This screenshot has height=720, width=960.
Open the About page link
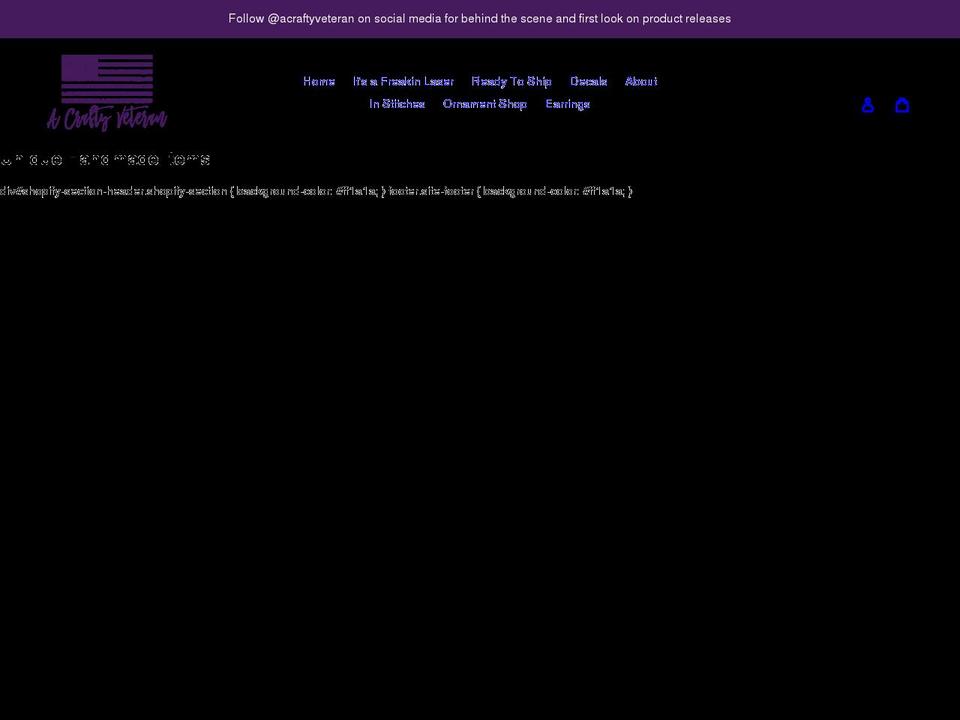641,81
